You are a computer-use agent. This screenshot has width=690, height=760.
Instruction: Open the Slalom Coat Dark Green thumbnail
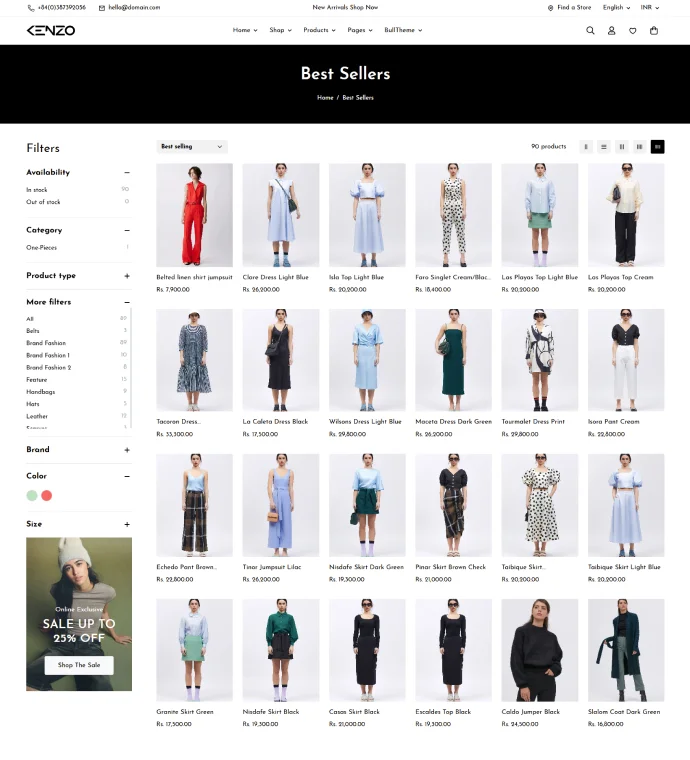tap(626, 650)
